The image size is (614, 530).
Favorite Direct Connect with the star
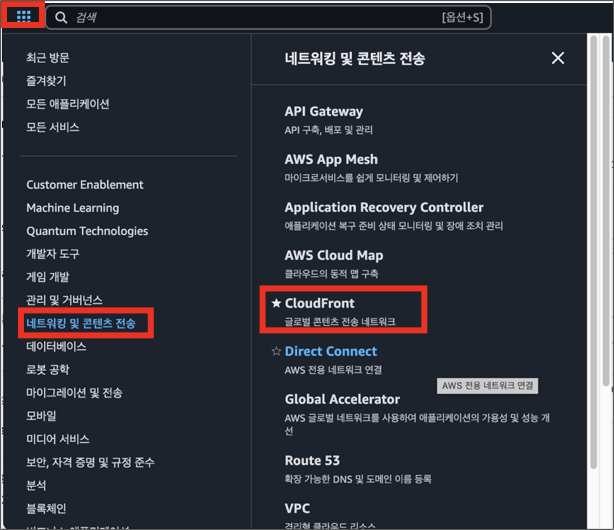click(x=276, y=351)
